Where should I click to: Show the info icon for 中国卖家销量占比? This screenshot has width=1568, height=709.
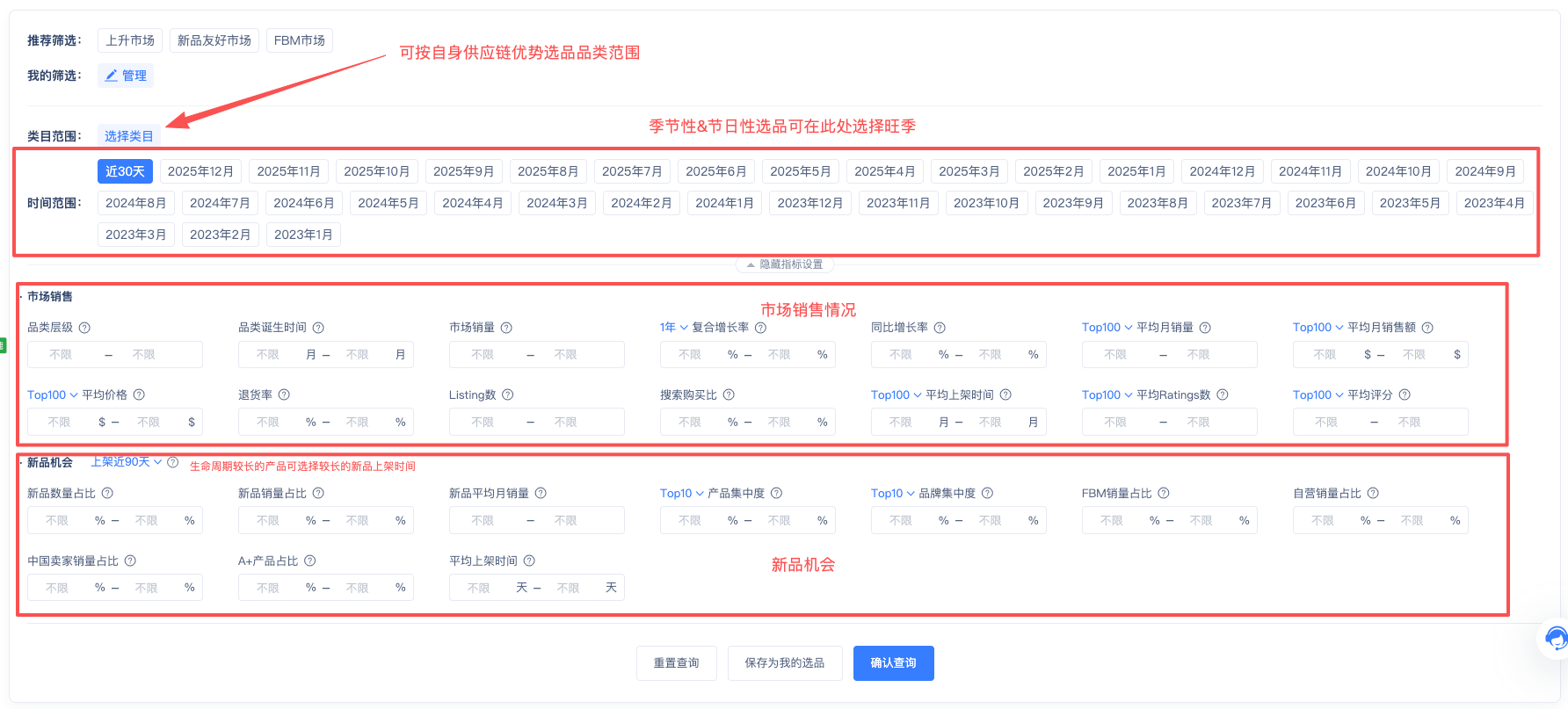tap(130, 561)
